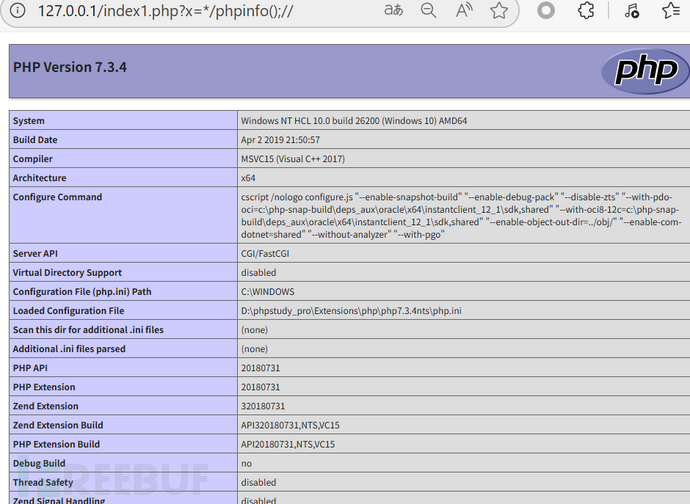The width and height of the screenshot is (690, 504).
Task: Click the Thread Safety row label
Action: pos(42,482)
